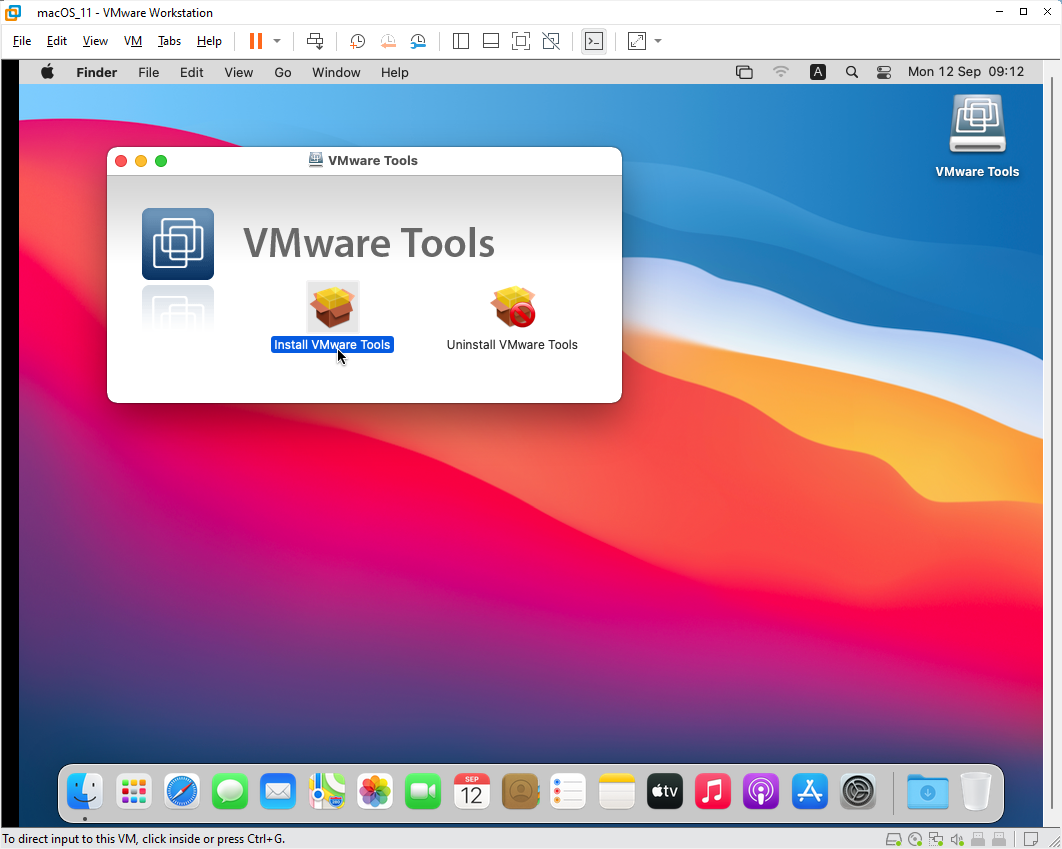Open Calendar from the Dock

click(471, 791)
